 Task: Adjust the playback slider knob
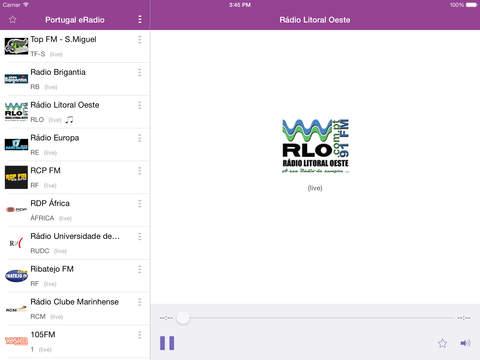click(183, 318)
